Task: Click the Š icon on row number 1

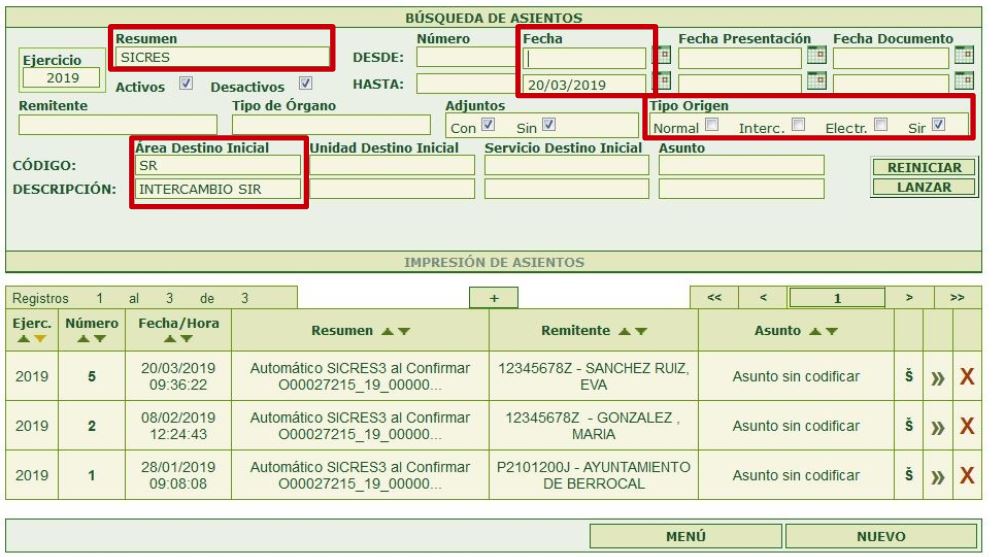Action: click(909, 475)
